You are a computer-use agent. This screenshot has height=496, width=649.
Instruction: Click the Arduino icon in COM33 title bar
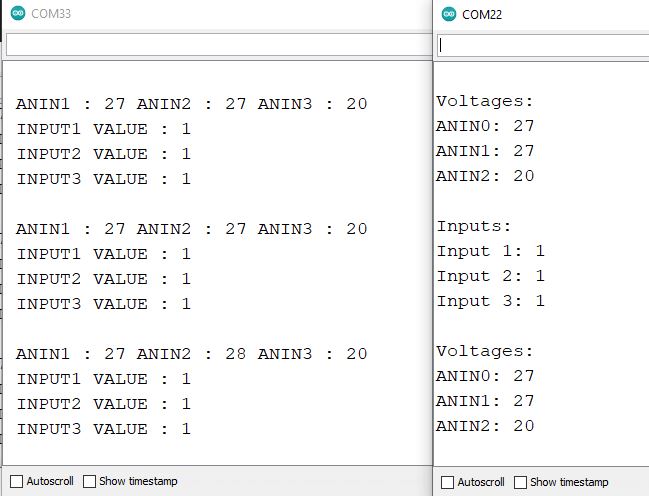pos(18,13)
